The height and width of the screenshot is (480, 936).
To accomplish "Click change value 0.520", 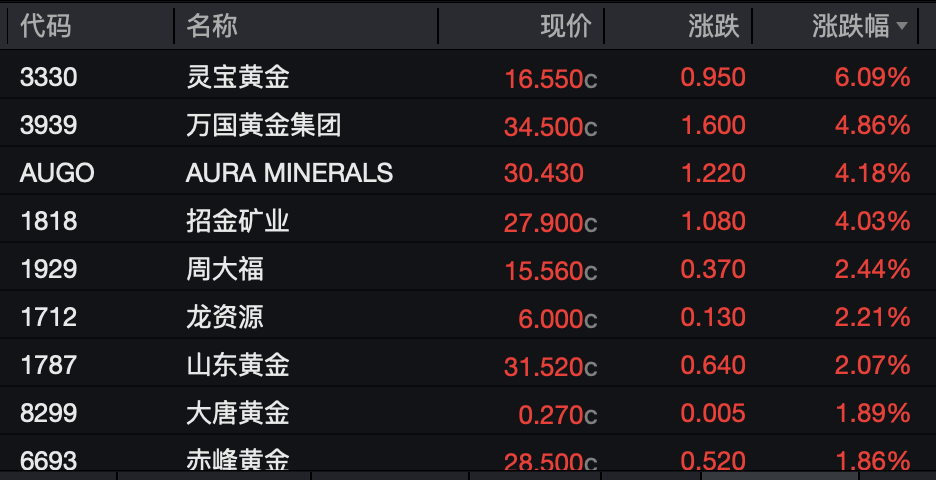I will click(713, 461).
